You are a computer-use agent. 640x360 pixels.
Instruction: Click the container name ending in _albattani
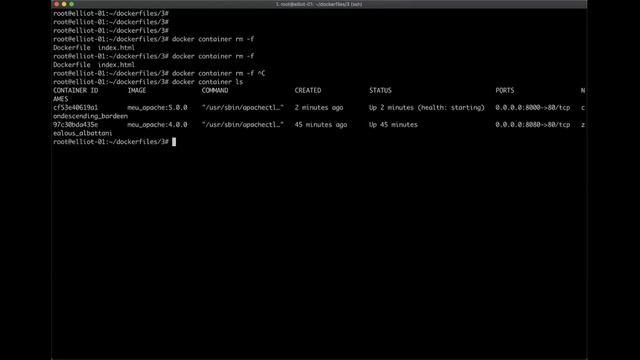(82, 133)
